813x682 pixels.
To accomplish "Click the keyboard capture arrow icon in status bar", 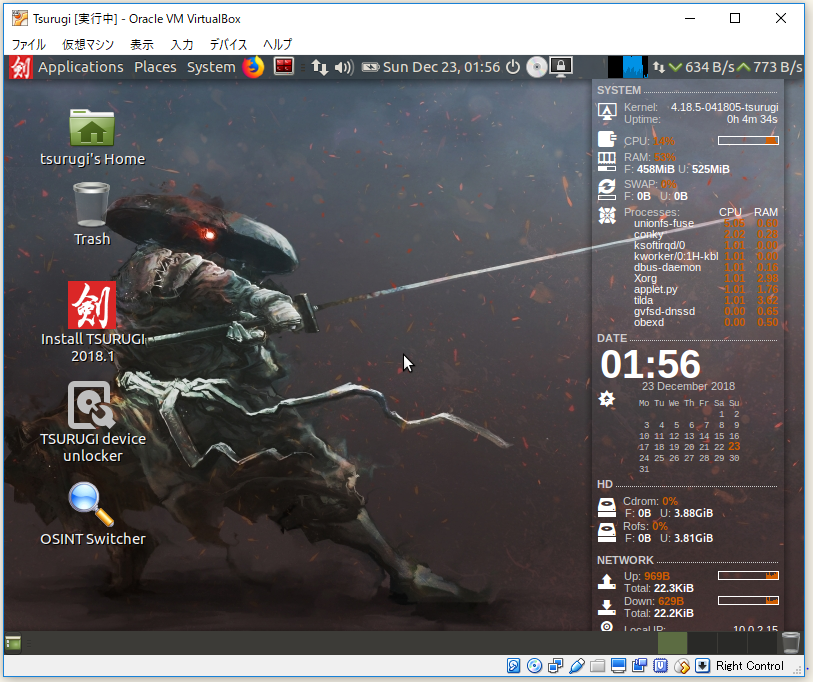I will [702, 665].
